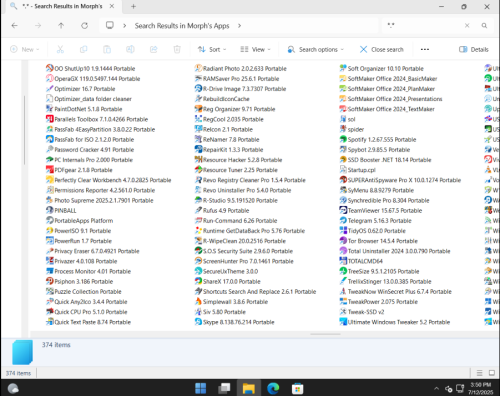Expand the chevron after Morph's Apps breadcrumb
The width and height of the screenshot is (500, 396).
pos(239,26)
